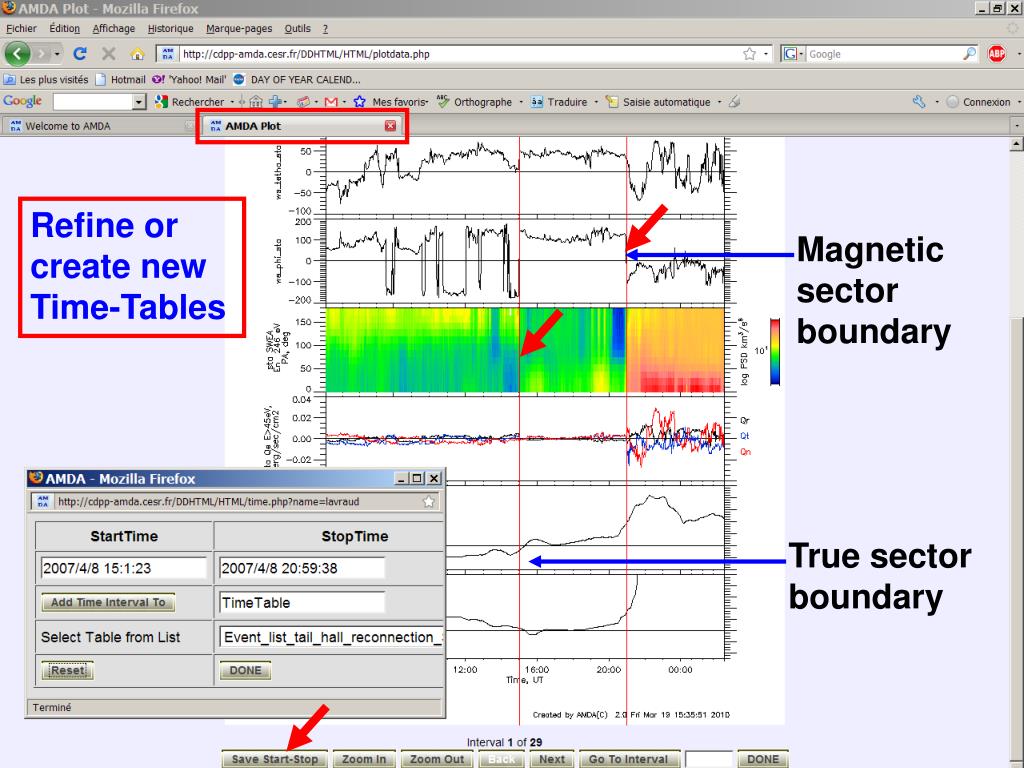Reload the page with refresh icon
This screenshot has width=1024, height=768.
pos(80,54)
